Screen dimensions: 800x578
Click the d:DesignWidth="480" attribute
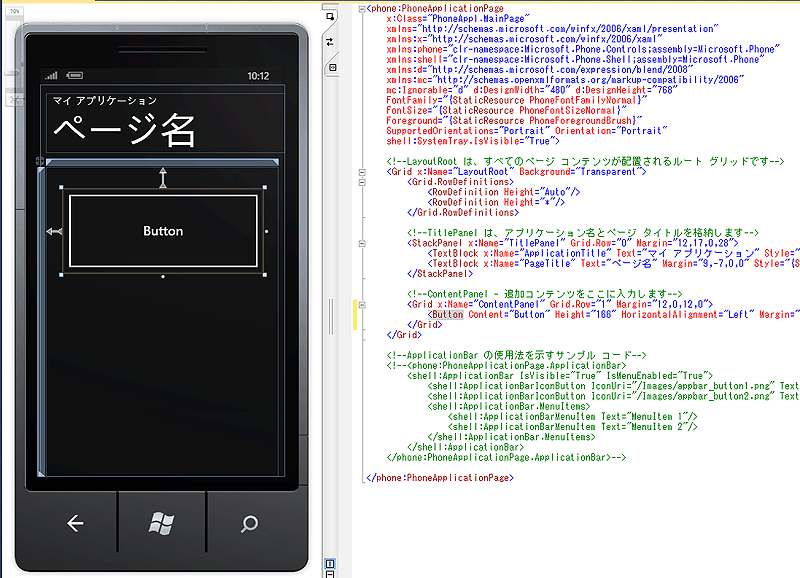520,90
